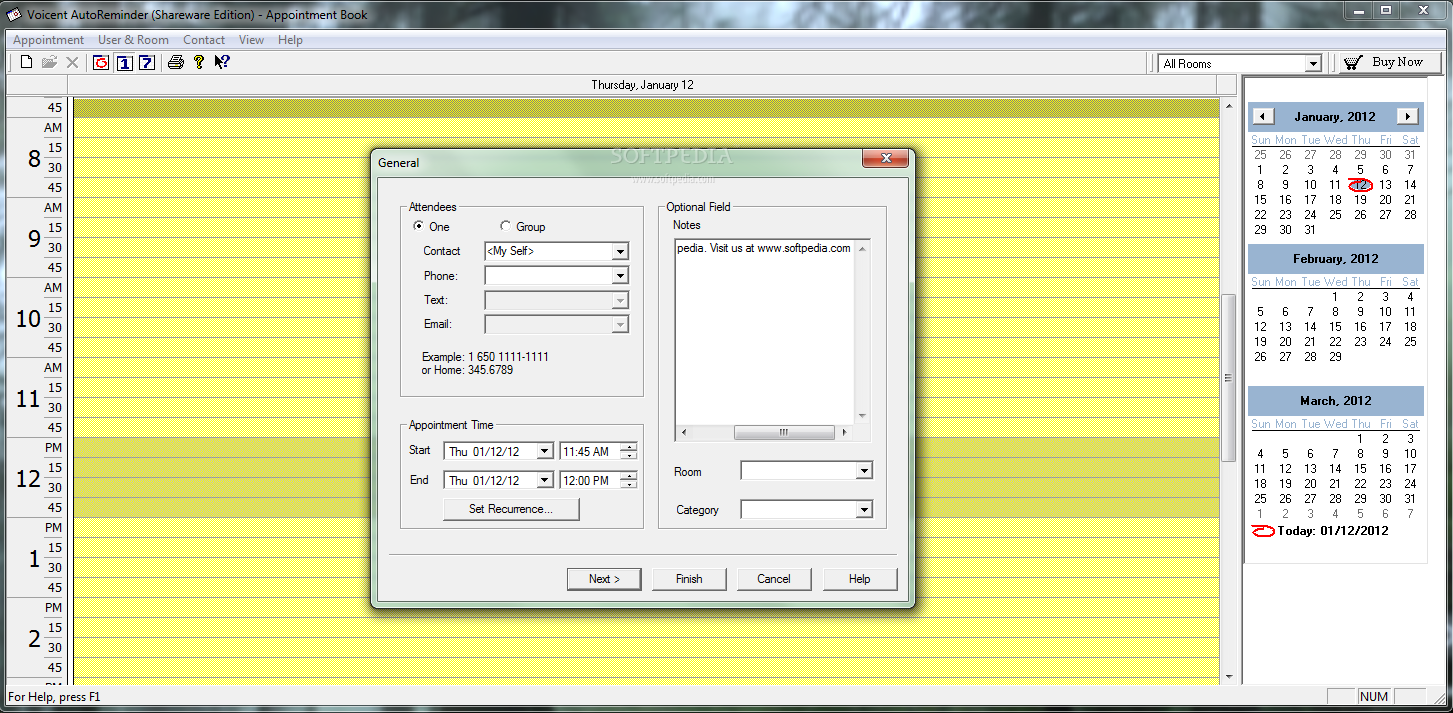
Task: Select March 15 in the calendar
Action: tap(1360, 469)
